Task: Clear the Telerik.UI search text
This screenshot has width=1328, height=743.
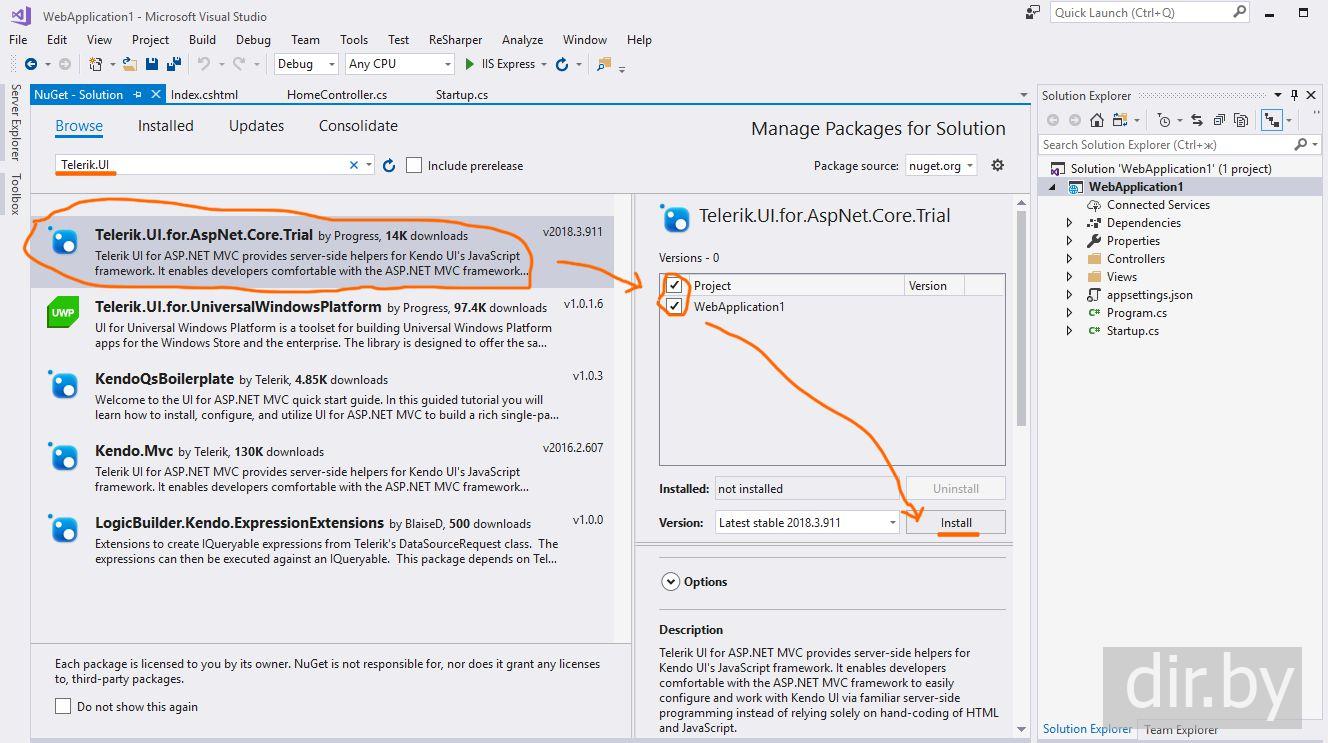Action: [x=353, y=165]
